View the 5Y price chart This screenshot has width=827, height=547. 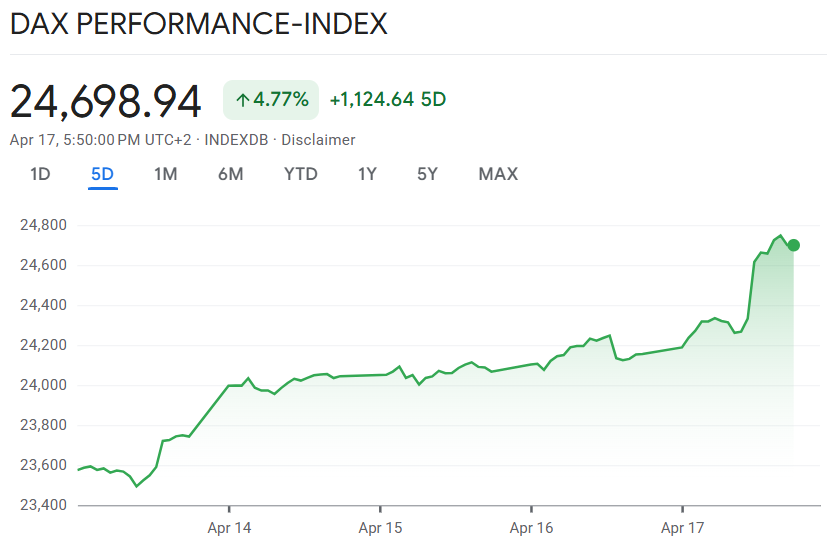(427, 174)
